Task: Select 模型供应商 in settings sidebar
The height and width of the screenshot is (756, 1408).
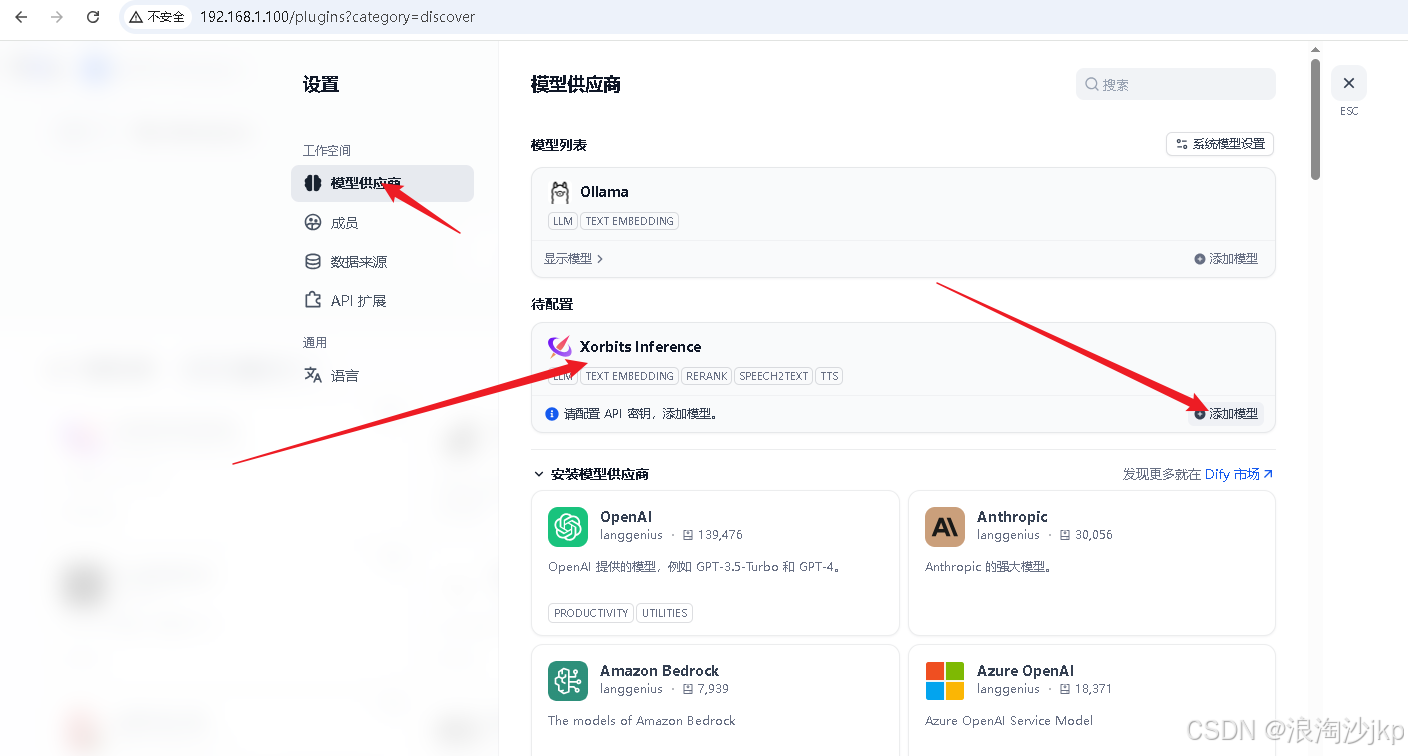Action: pos(382,183)
